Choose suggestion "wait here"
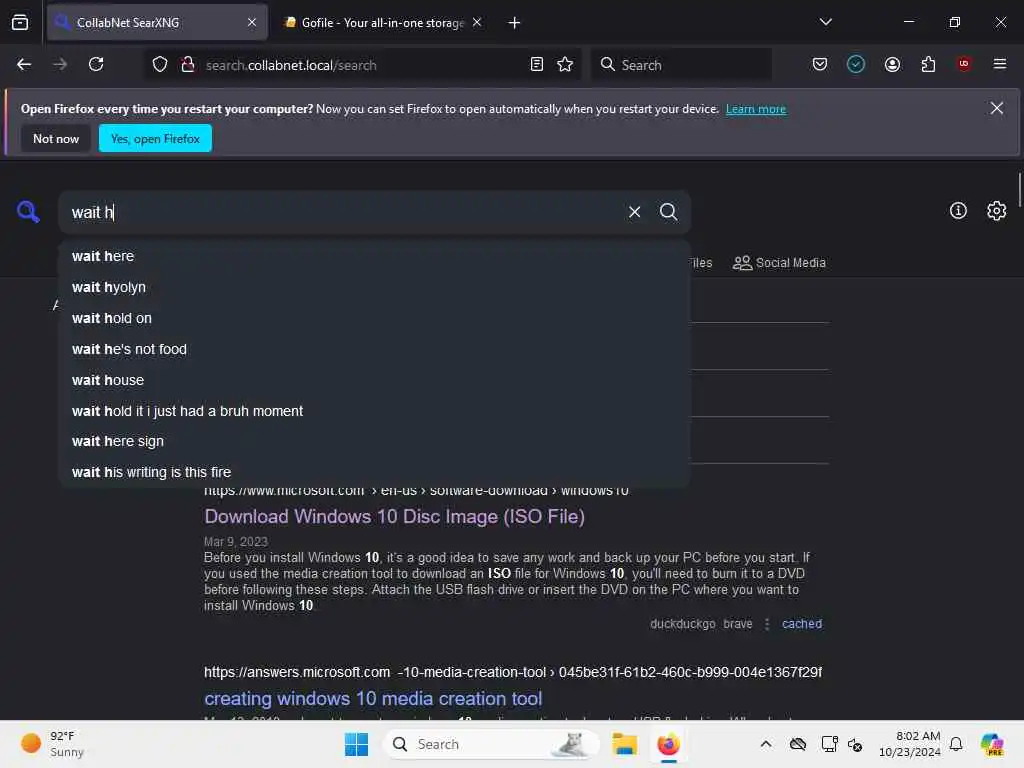Viewport: 1024px width, 768px height. pos(374,256)
